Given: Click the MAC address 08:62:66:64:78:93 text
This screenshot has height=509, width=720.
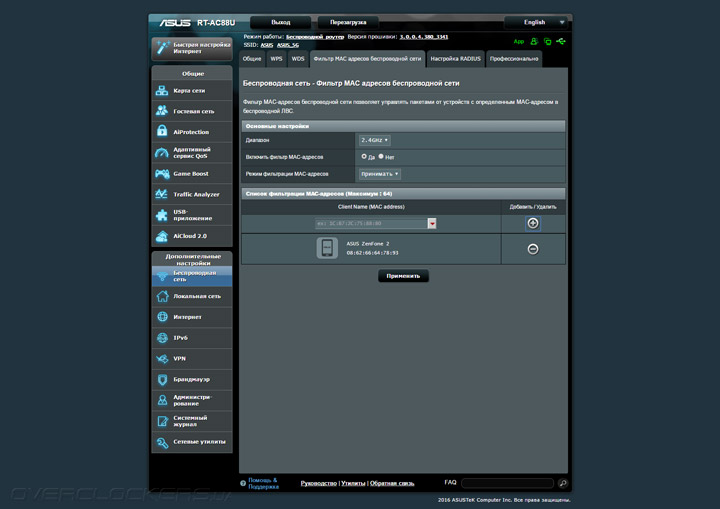Looking at the screenshot, I should pyautogui.click(x=372, y=253).
